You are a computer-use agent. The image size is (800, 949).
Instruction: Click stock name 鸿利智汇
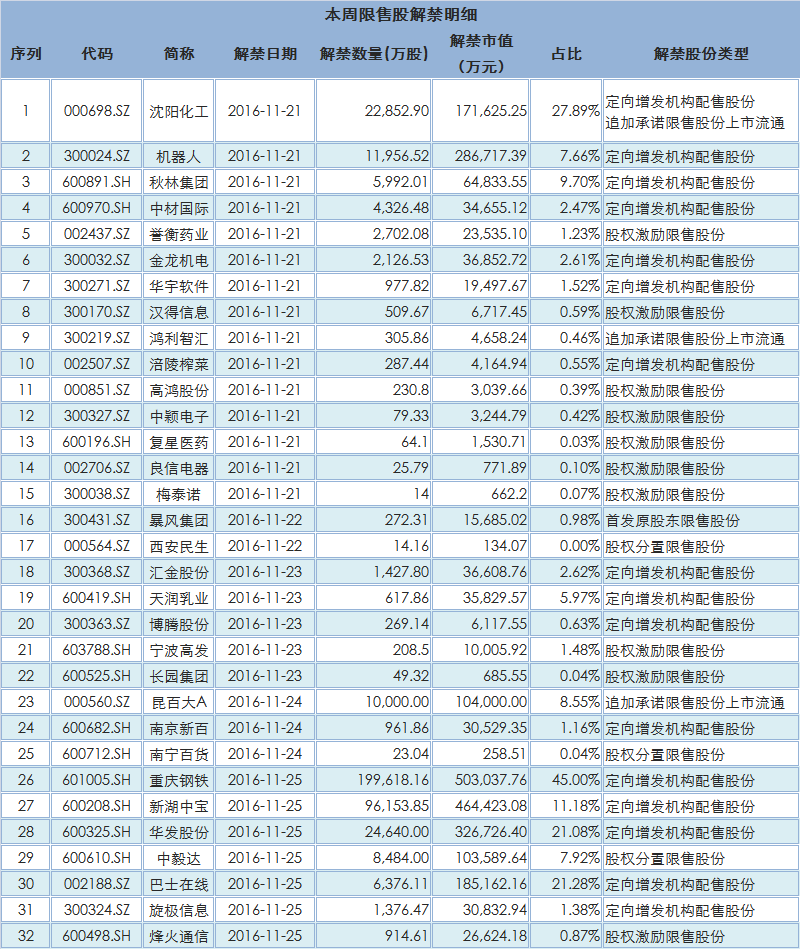click(179, 338)
